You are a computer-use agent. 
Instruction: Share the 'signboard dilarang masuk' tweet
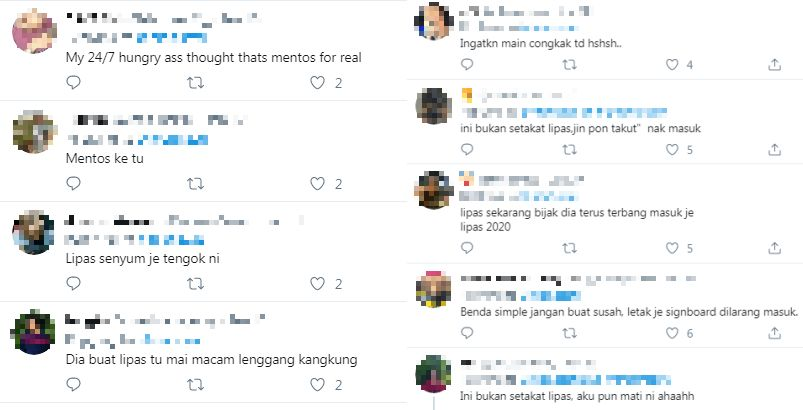(775, 333)
